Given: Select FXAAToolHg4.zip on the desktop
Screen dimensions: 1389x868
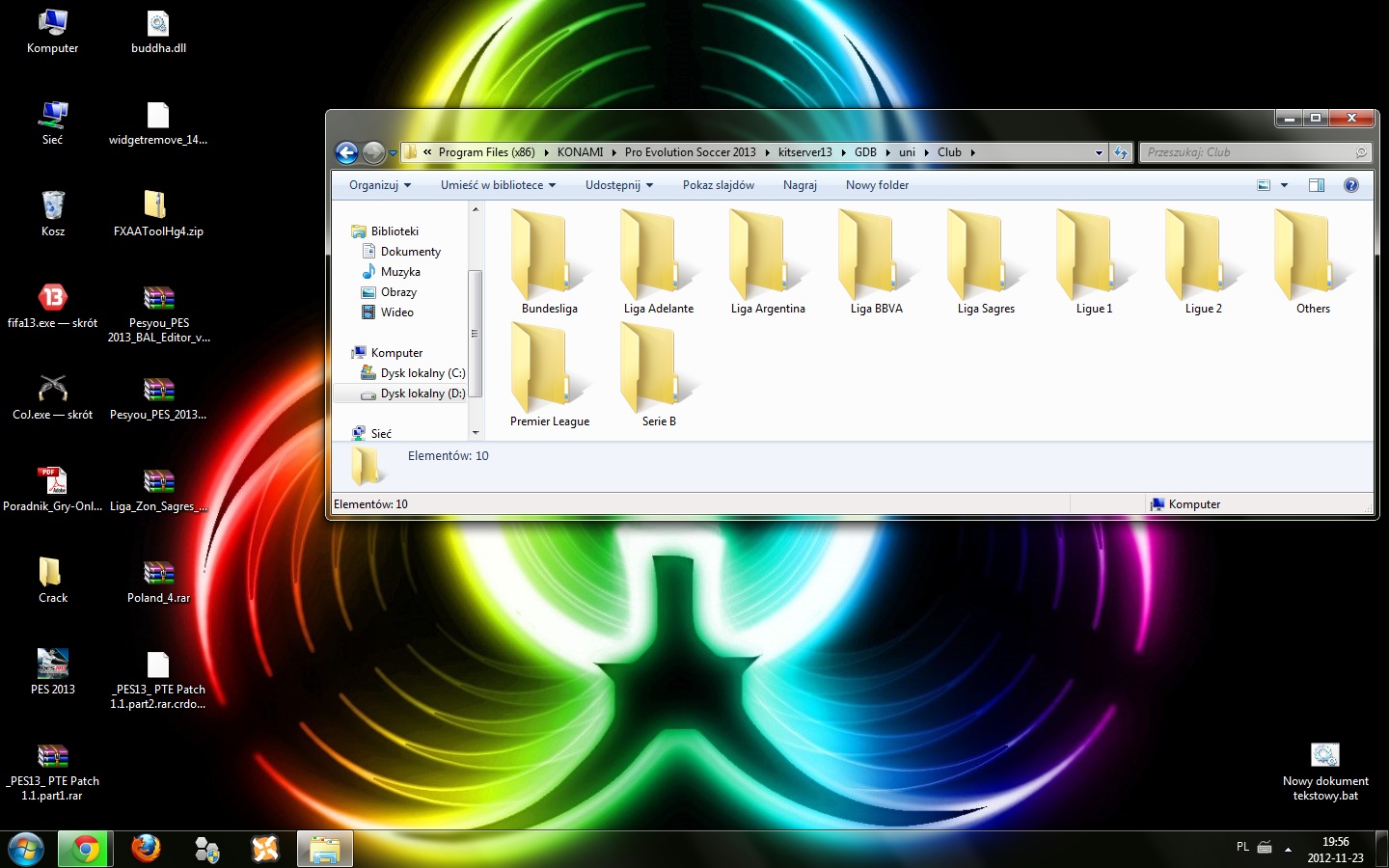Looking at the screenshot, I should pyautogui.click(x=158, y=213).
